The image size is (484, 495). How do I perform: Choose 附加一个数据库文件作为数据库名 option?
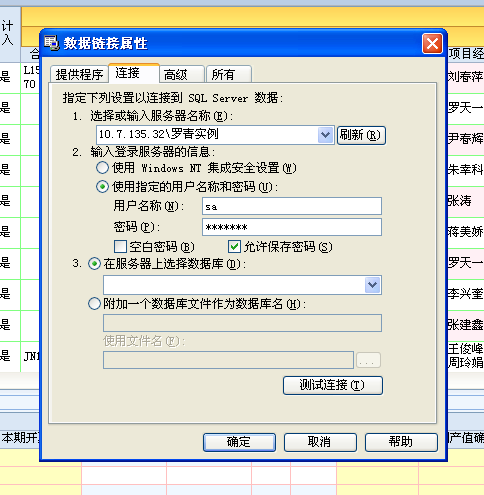94,304
